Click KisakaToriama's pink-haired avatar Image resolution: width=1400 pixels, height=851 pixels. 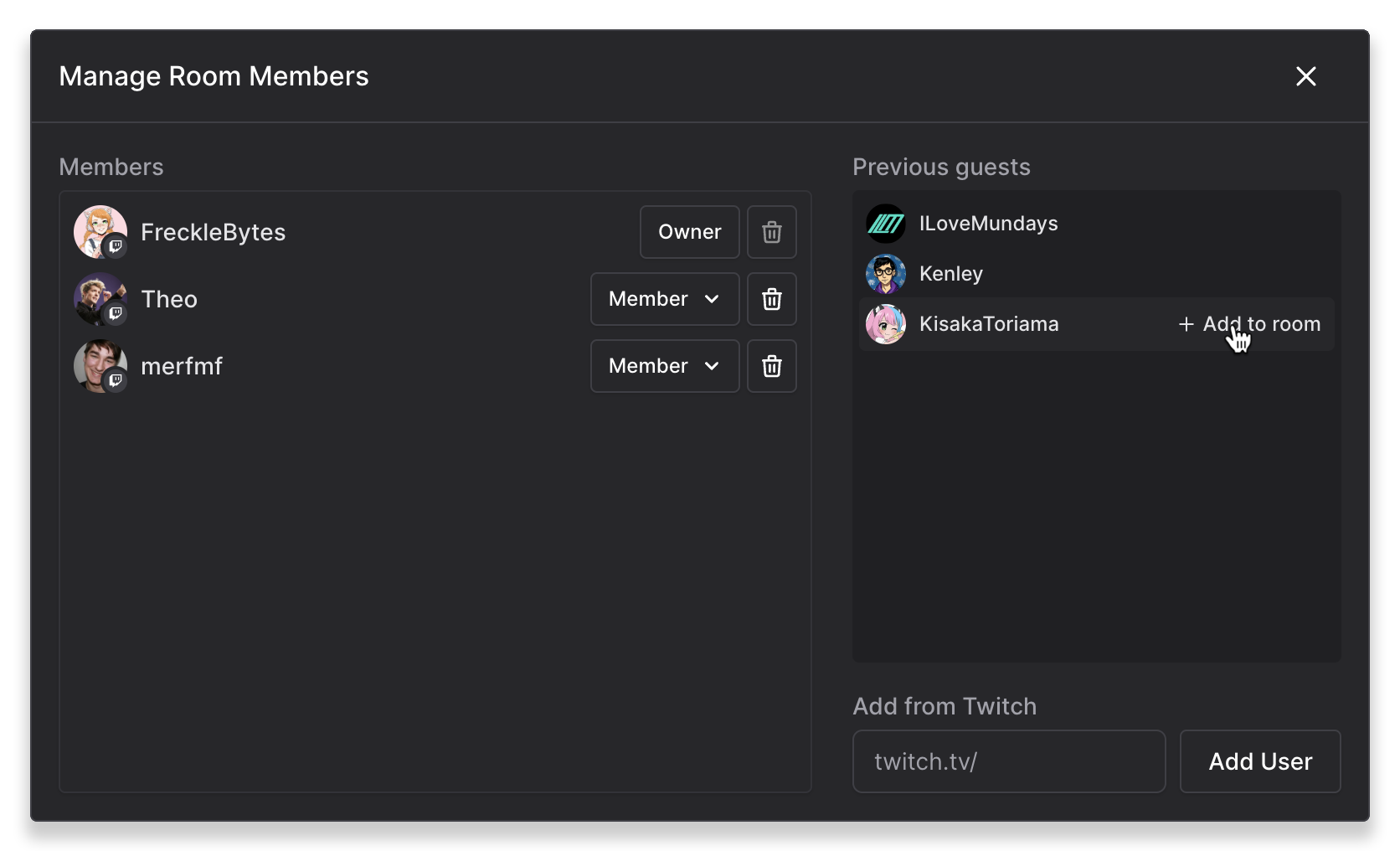885,324
